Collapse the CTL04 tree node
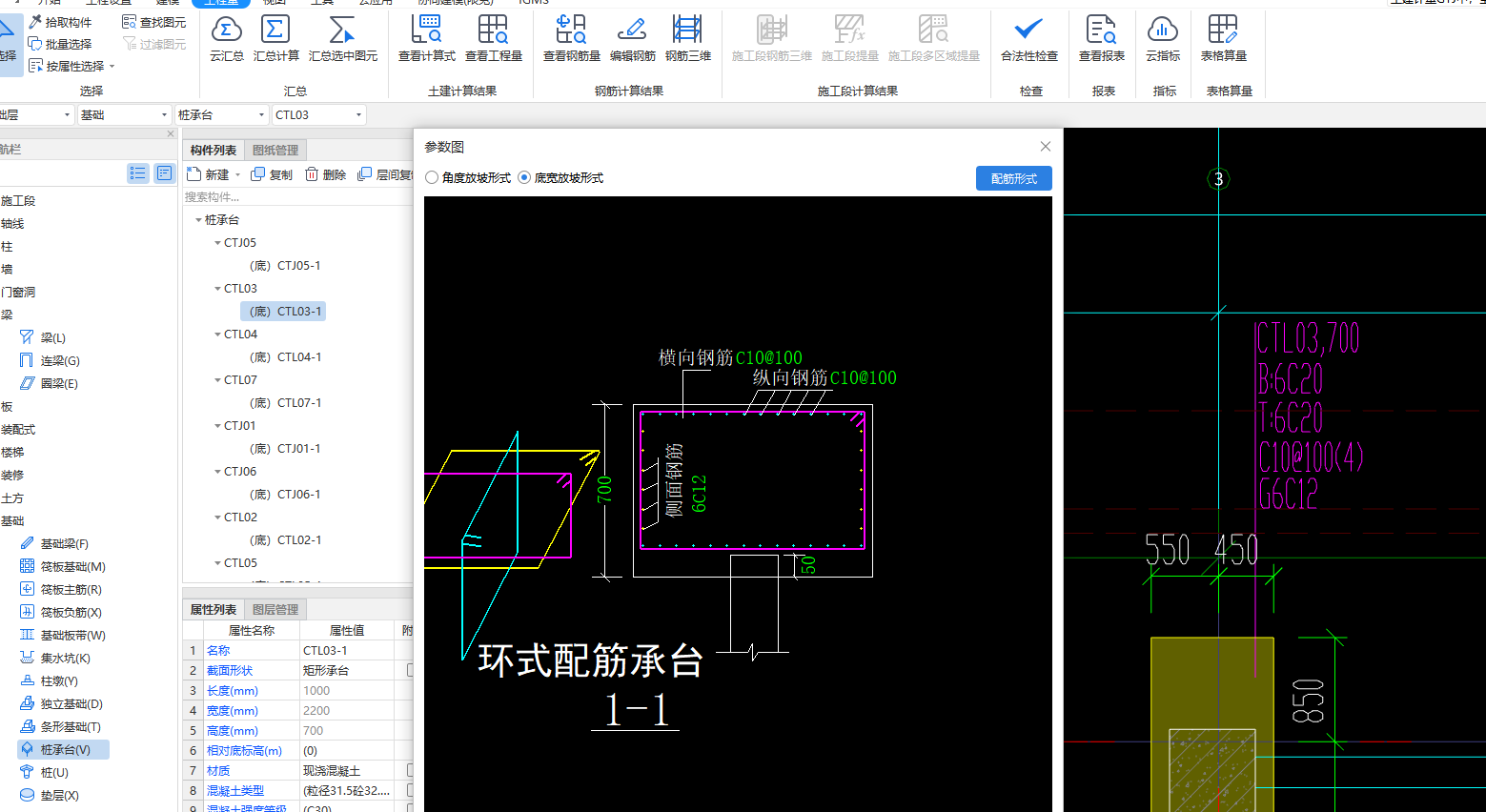The image size is (1486, 812). click(217, 335)
